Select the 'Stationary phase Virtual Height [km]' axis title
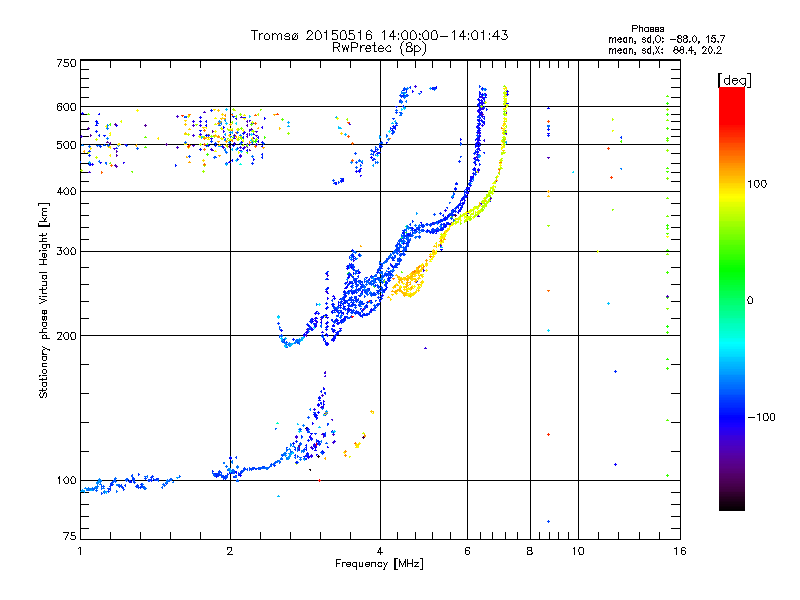Image resolution: width=800 pixels, height=600 pixels. 44,300
